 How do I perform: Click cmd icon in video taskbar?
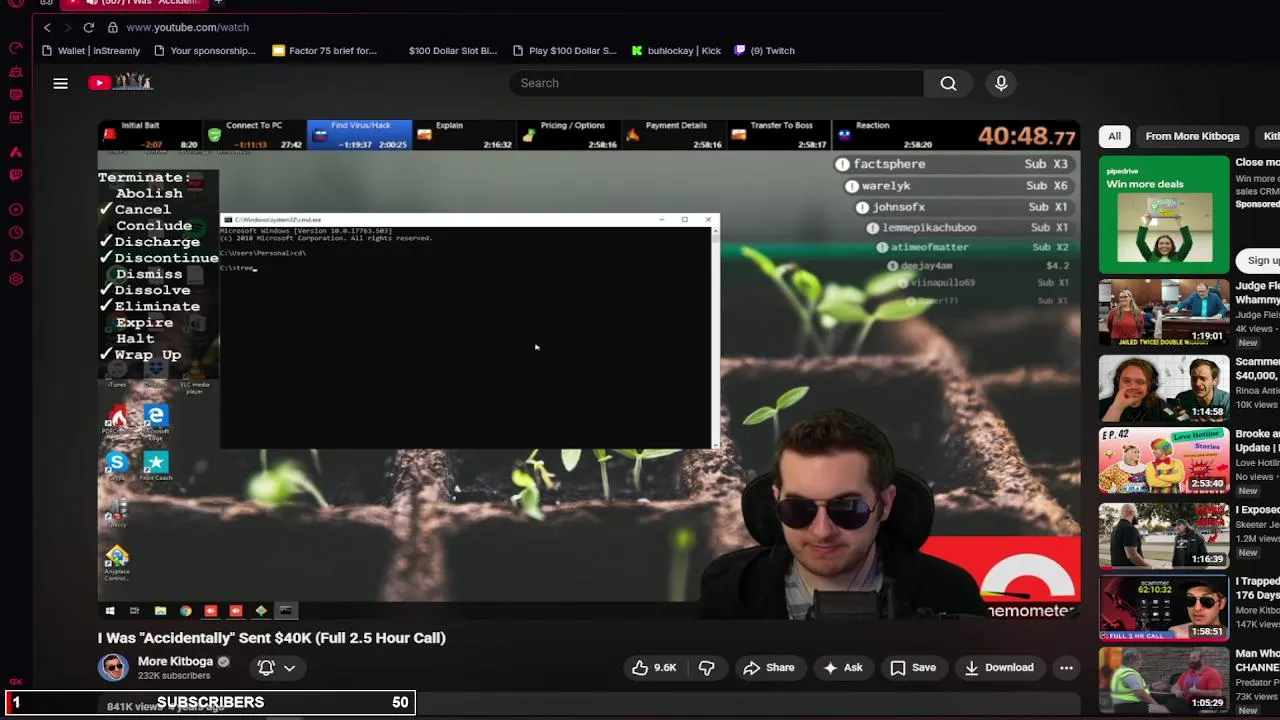tap(285, 611)
